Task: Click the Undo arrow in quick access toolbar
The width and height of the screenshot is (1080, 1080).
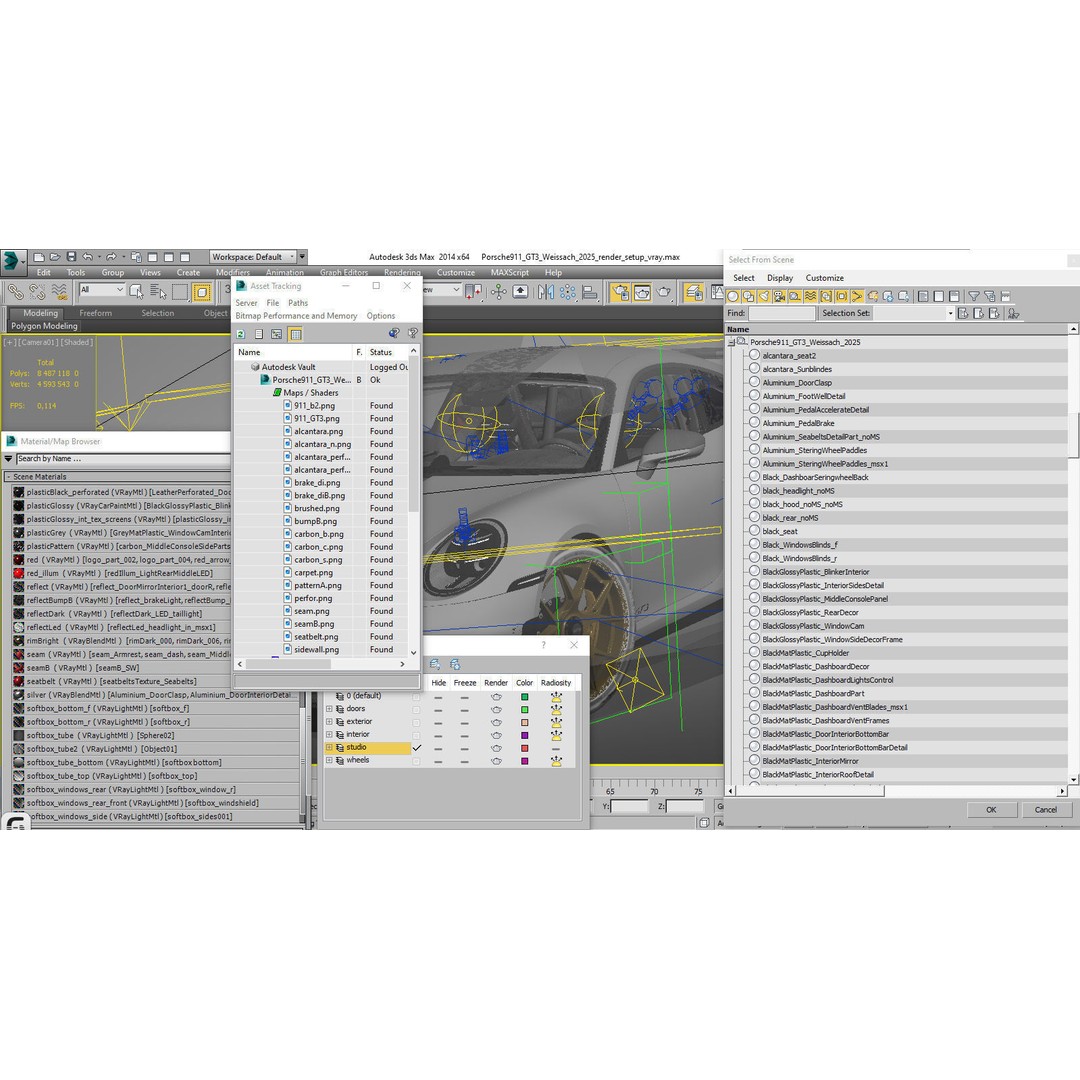Action: pyautogui.click(x=87, y=257)
